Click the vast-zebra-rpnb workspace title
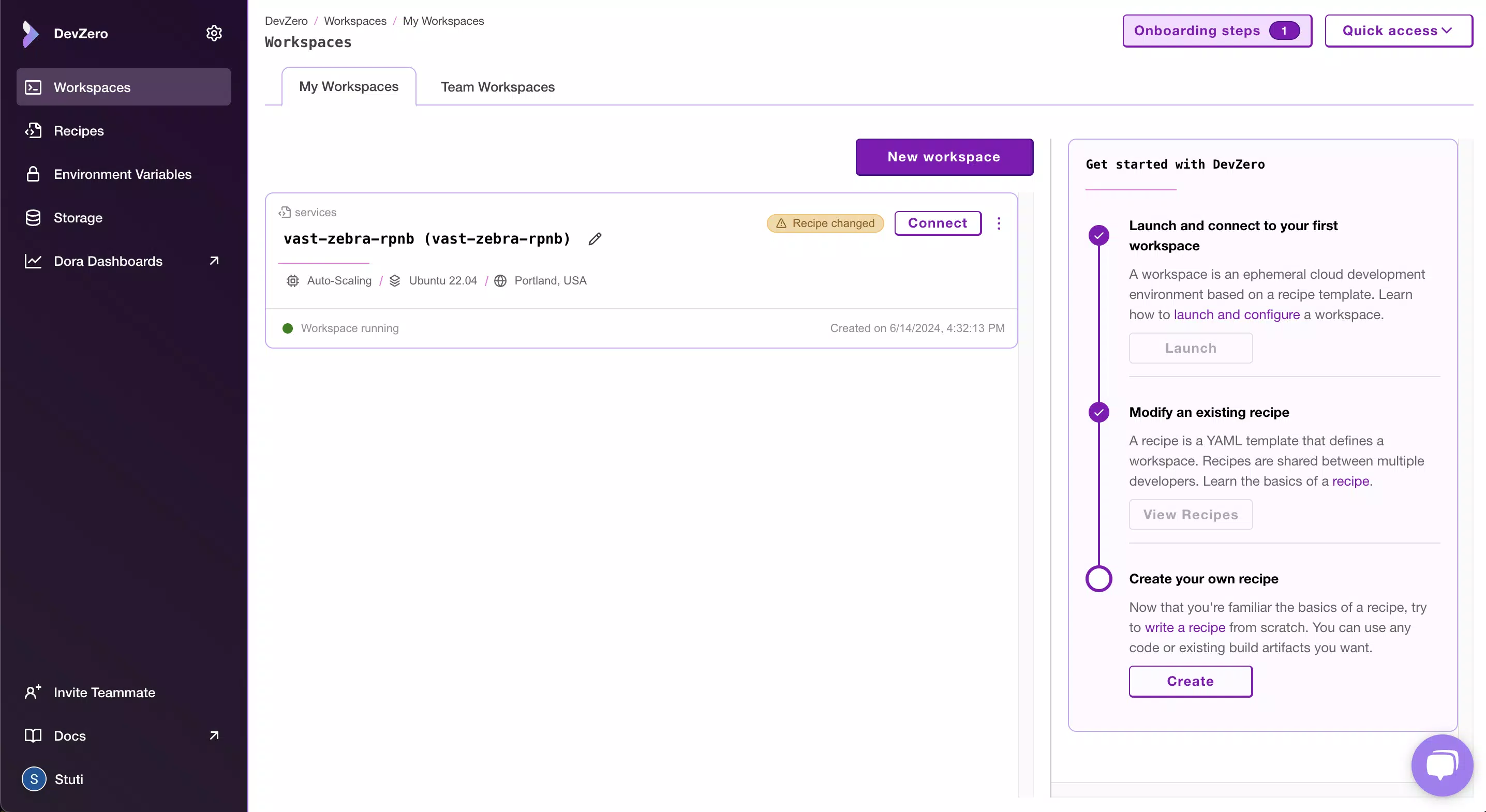This screenshot has width=1486, height=812. point(427,239)
